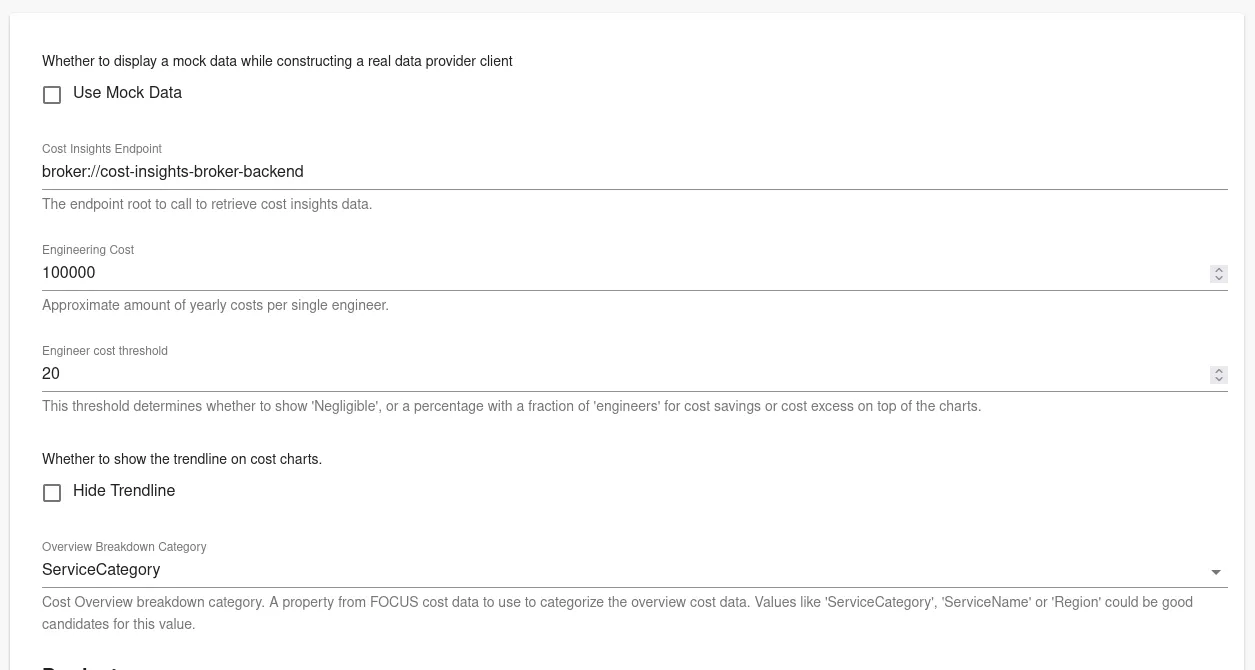Image resolution: width=1255 pixels, height=670 pixels.
Task: Enable the Use Mock Data checkbox
Action: coord(52,95)
